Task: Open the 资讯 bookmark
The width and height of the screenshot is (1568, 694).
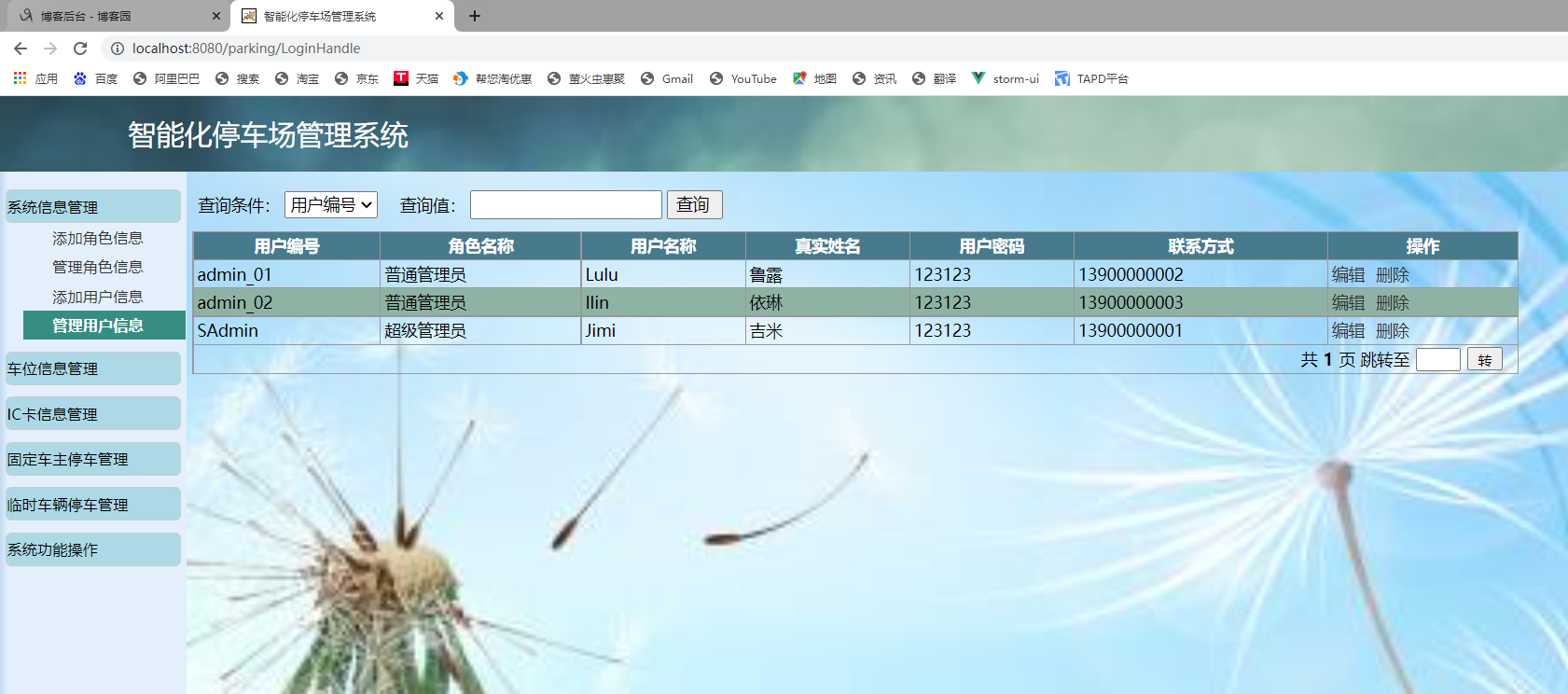Action: tap(874, 79)
